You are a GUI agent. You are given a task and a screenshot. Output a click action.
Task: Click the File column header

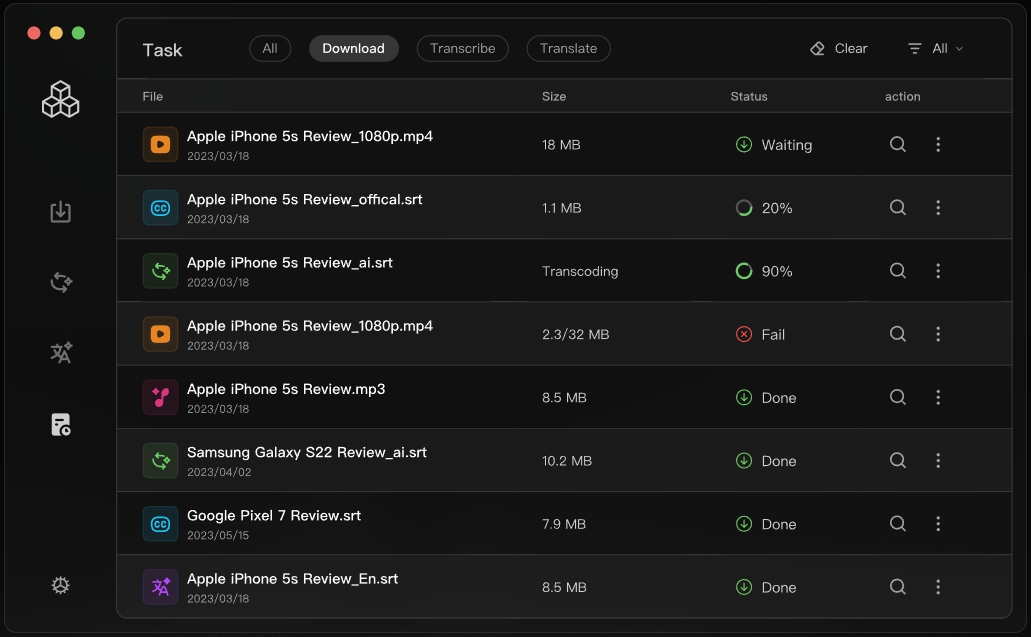(153, 96)
